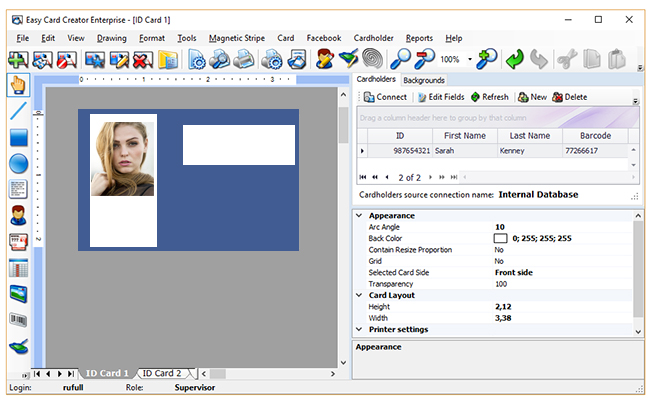This screenshot has width=652, height=403.
Task: Click the Connect button
Action: coord(385,97)
